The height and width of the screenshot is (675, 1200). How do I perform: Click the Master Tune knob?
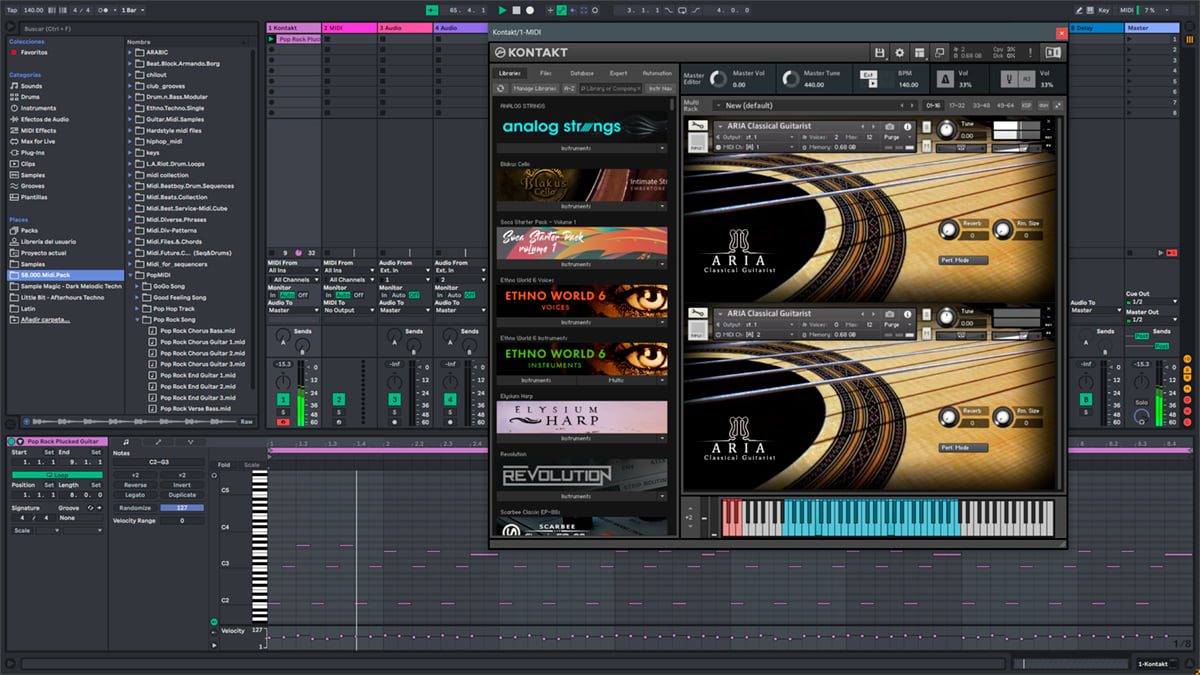pyautogui.click(x=790, y=78)
